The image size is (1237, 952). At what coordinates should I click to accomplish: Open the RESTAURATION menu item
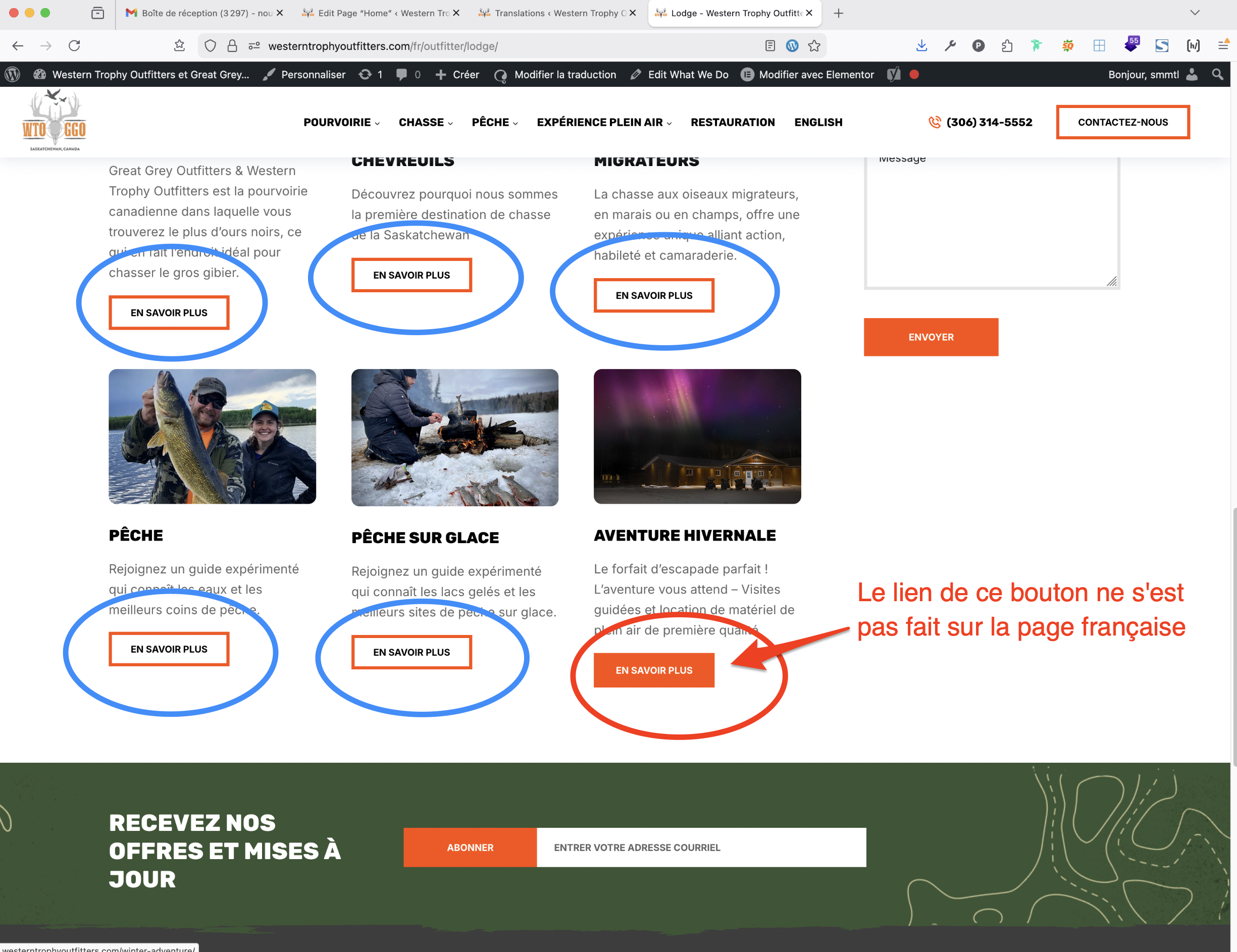point(732,122)
